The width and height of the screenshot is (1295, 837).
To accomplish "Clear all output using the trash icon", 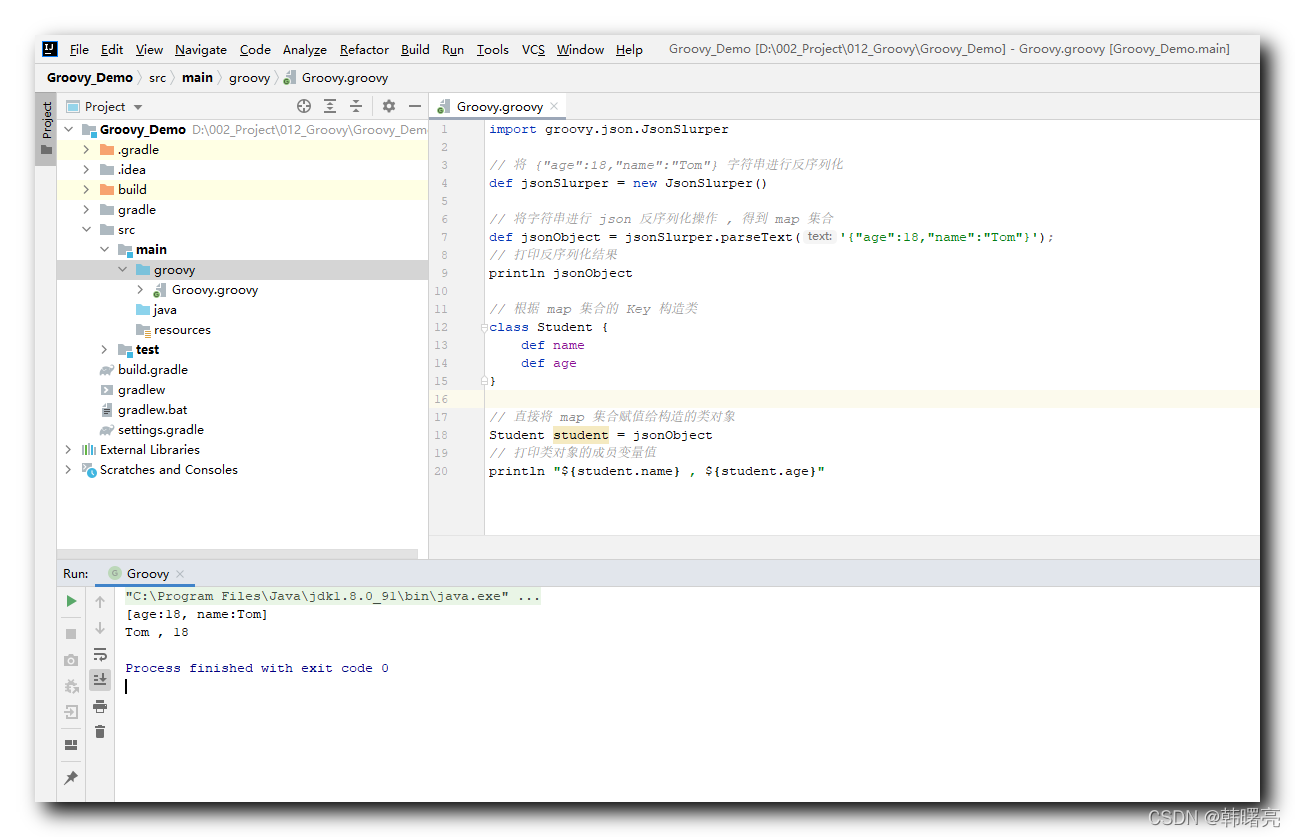I will pos(100,731).
